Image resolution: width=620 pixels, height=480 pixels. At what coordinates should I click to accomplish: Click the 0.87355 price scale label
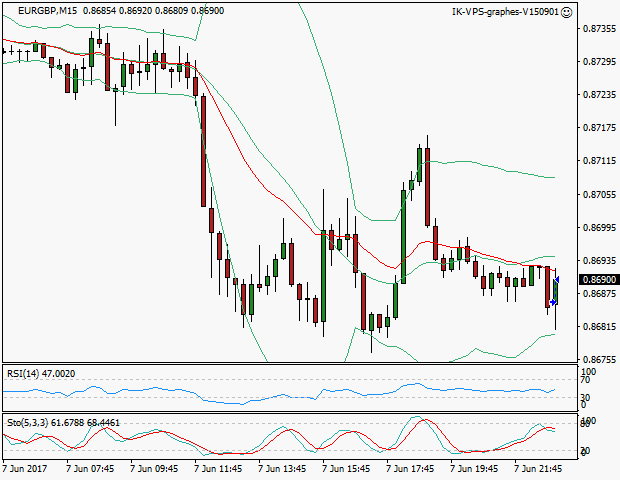[x=598, y=29]
